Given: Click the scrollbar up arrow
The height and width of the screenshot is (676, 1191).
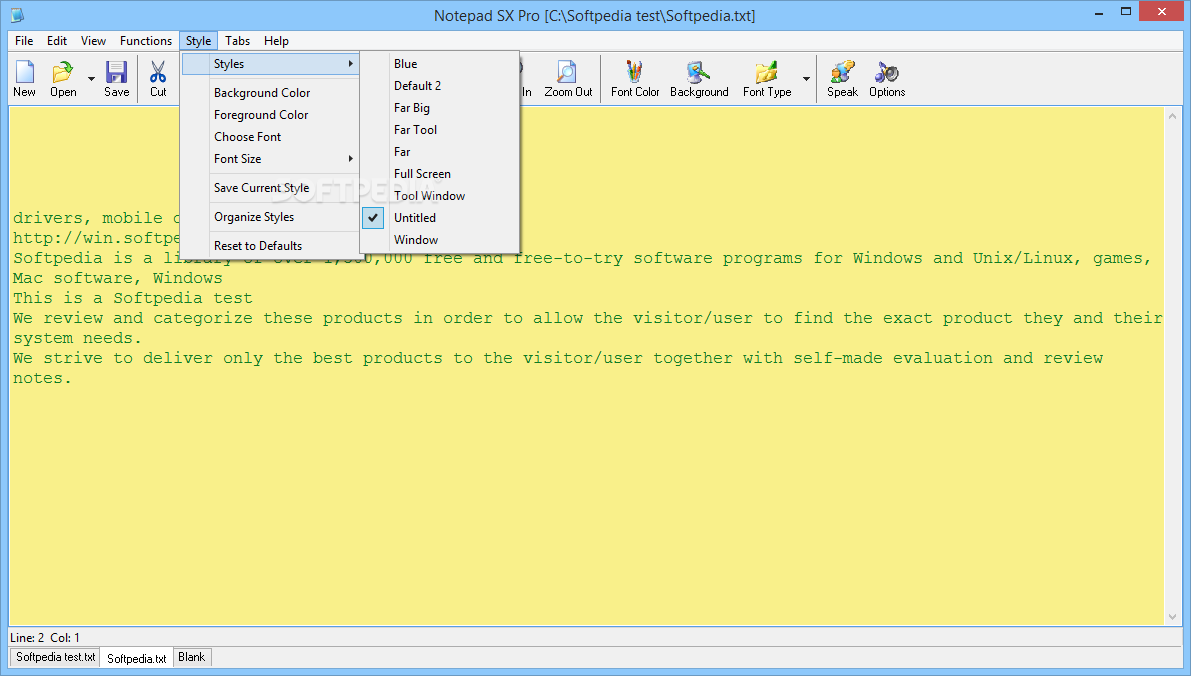Looking at the screenshot, I should pos(1172,116).
